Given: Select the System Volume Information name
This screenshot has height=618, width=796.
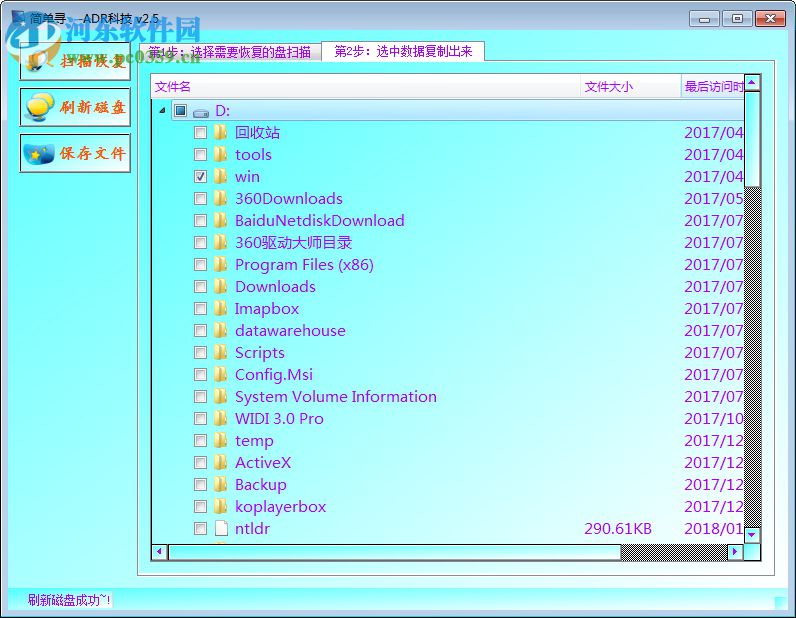Looking at the screenshot, I should [x=336, y=397].
